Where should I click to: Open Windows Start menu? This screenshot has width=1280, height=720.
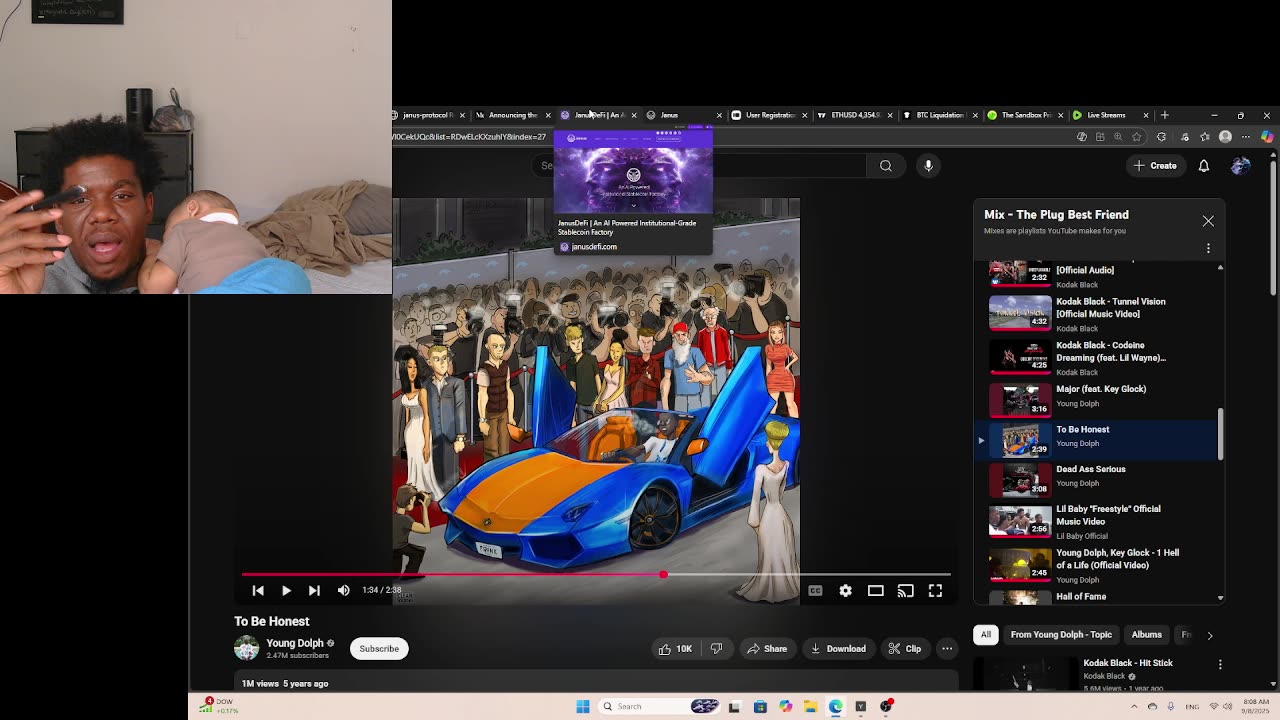(x=583, y=707)
